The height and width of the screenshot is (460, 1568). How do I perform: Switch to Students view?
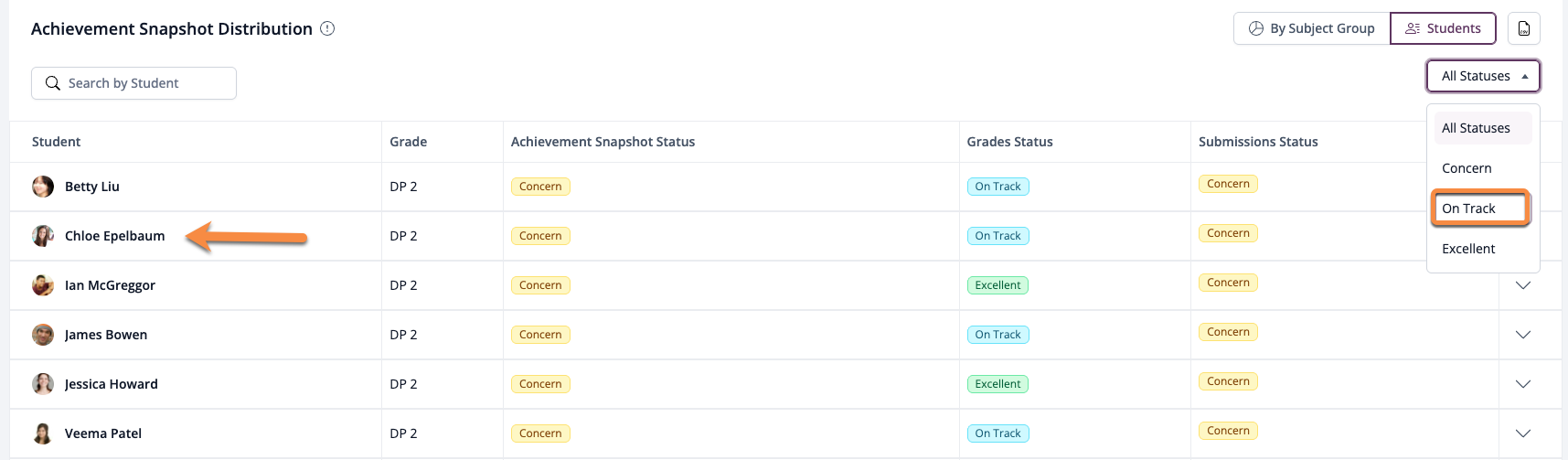tap(1443, 28)
